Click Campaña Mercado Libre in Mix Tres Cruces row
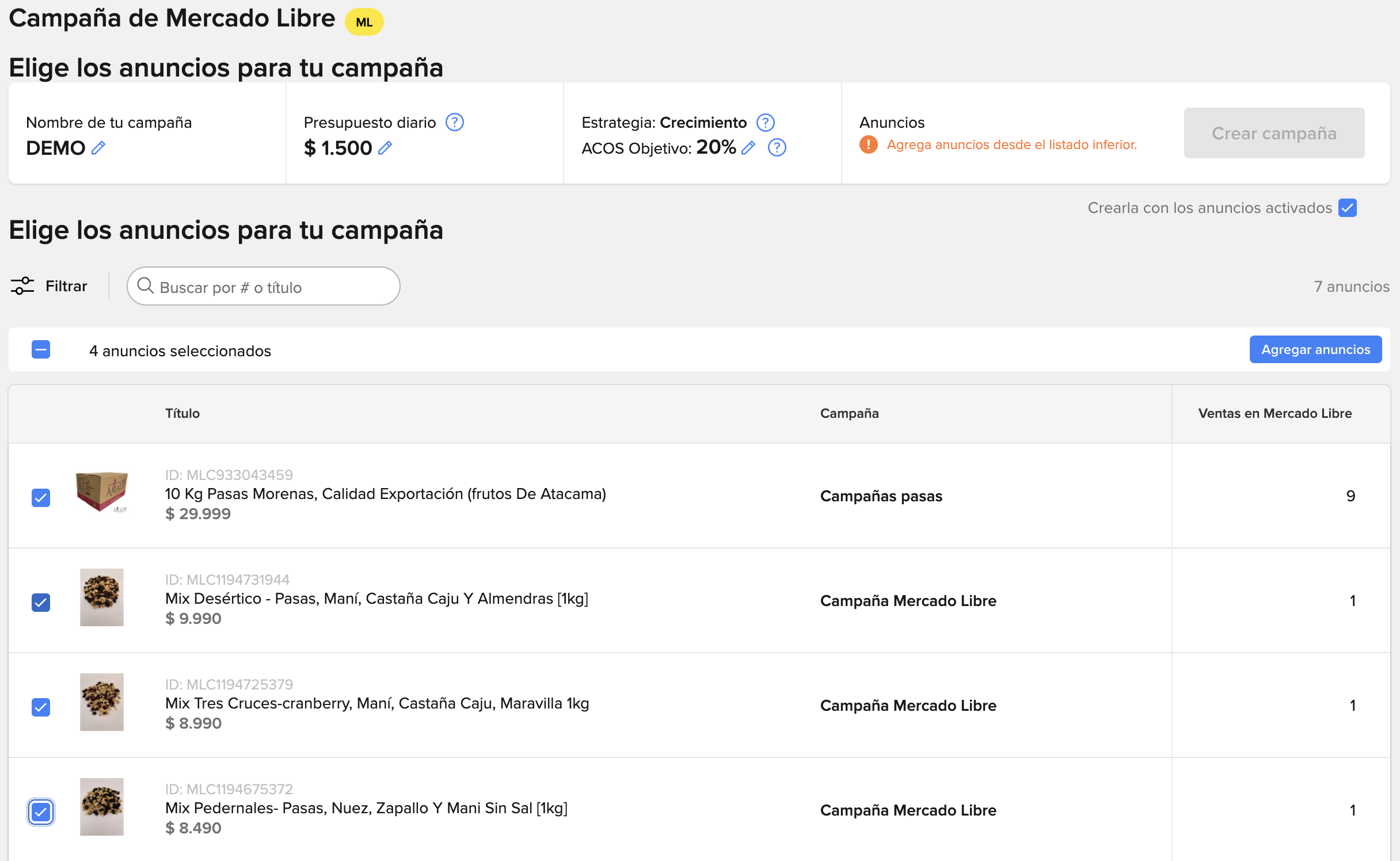Image resolution: width=1400 pixels, height=861 pixels. pyautogui.click(x=908, y=706)
